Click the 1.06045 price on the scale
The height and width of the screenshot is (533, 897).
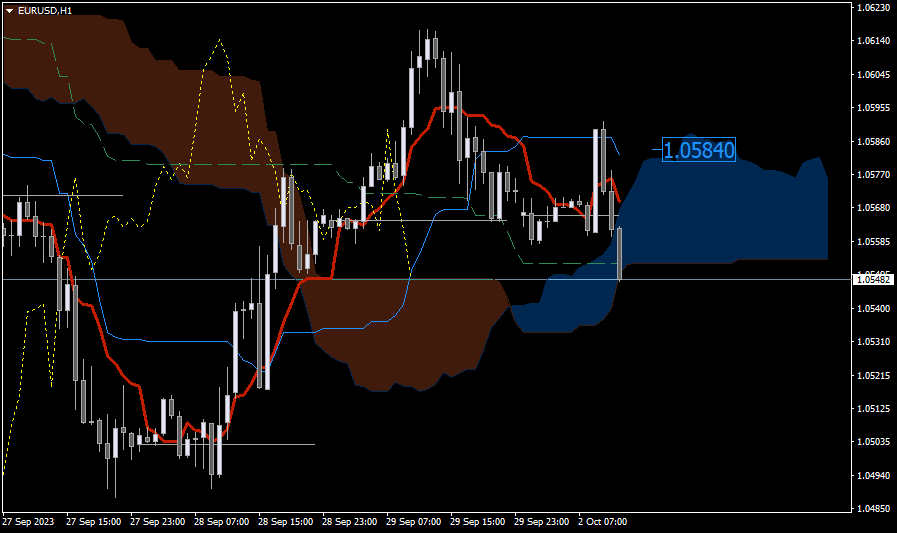pyautogui.click(x=873, y=74)
